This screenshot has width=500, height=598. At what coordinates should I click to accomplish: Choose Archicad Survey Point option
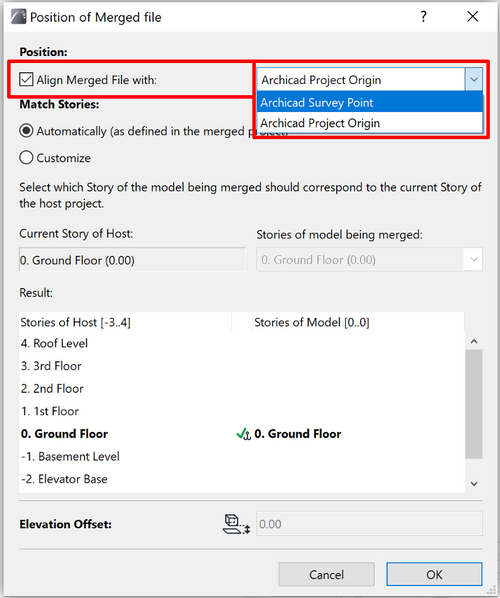pyautogui.click(x=370, y=102)
